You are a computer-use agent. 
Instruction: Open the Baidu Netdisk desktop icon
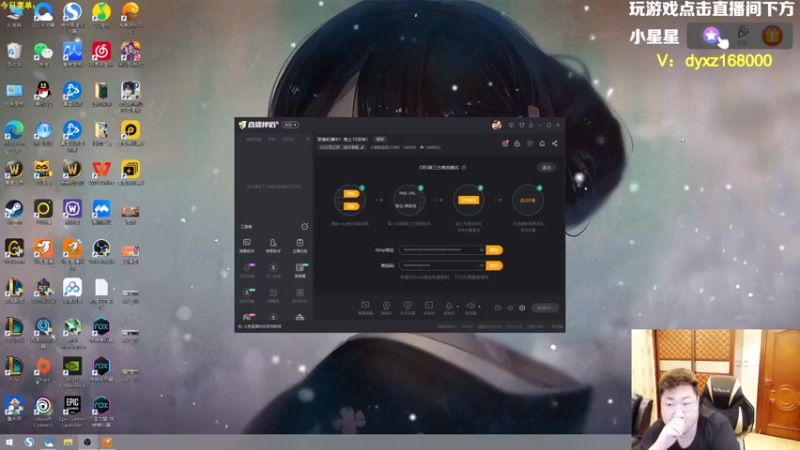click(72, 289)
